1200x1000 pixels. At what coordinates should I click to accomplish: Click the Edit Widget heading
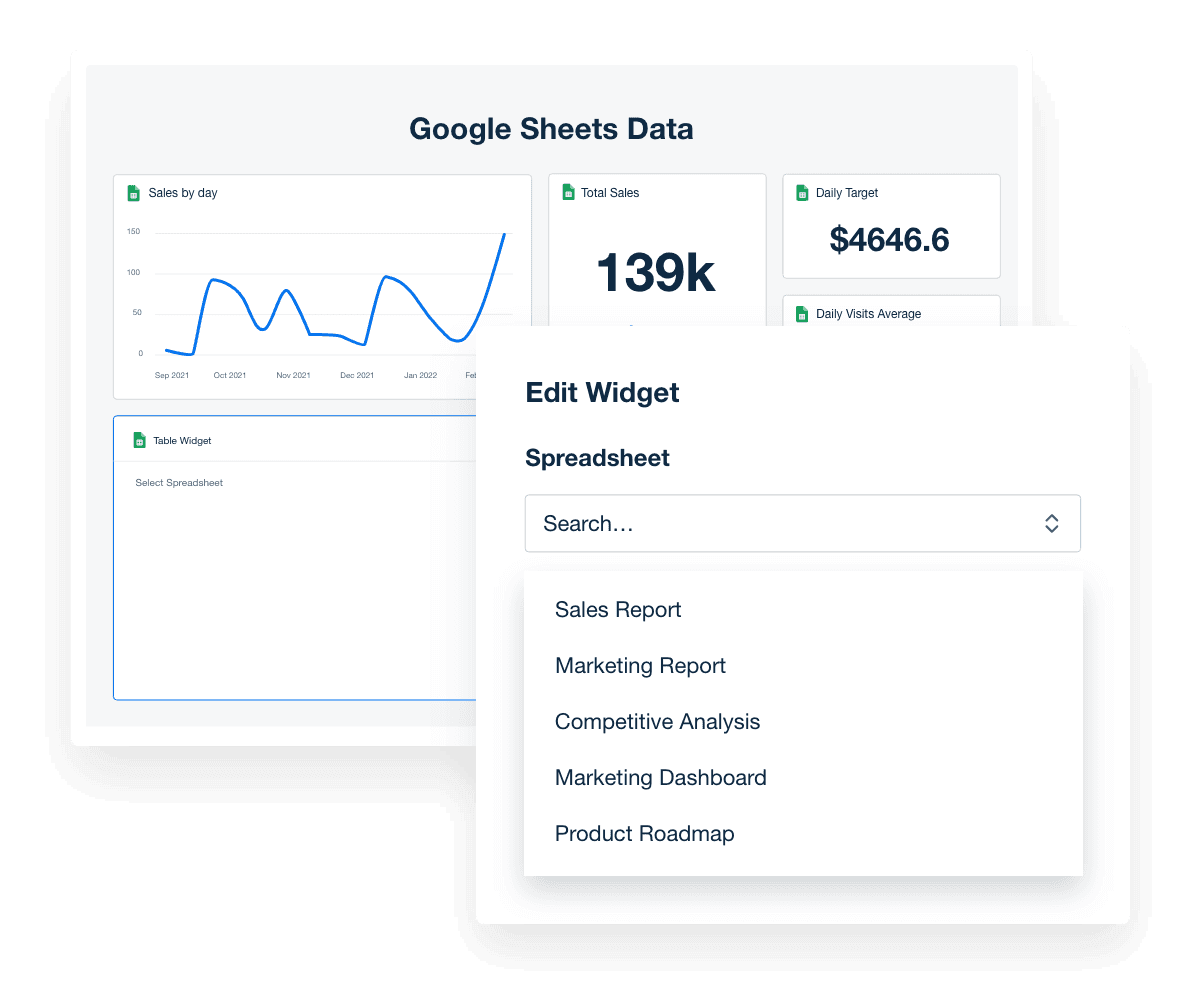pos(601,392)
